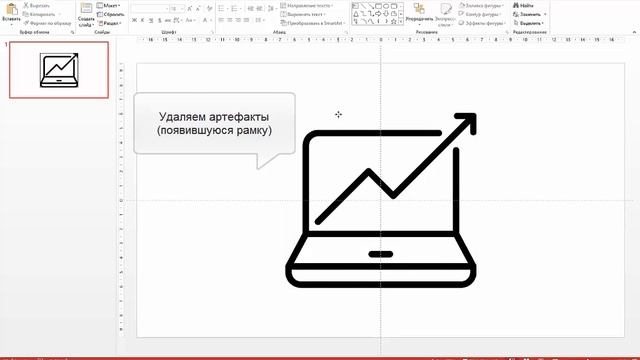Viewport: 640px width, 360px height.
Task: Open the Раздел section dropdown
Action: point(109,23)
